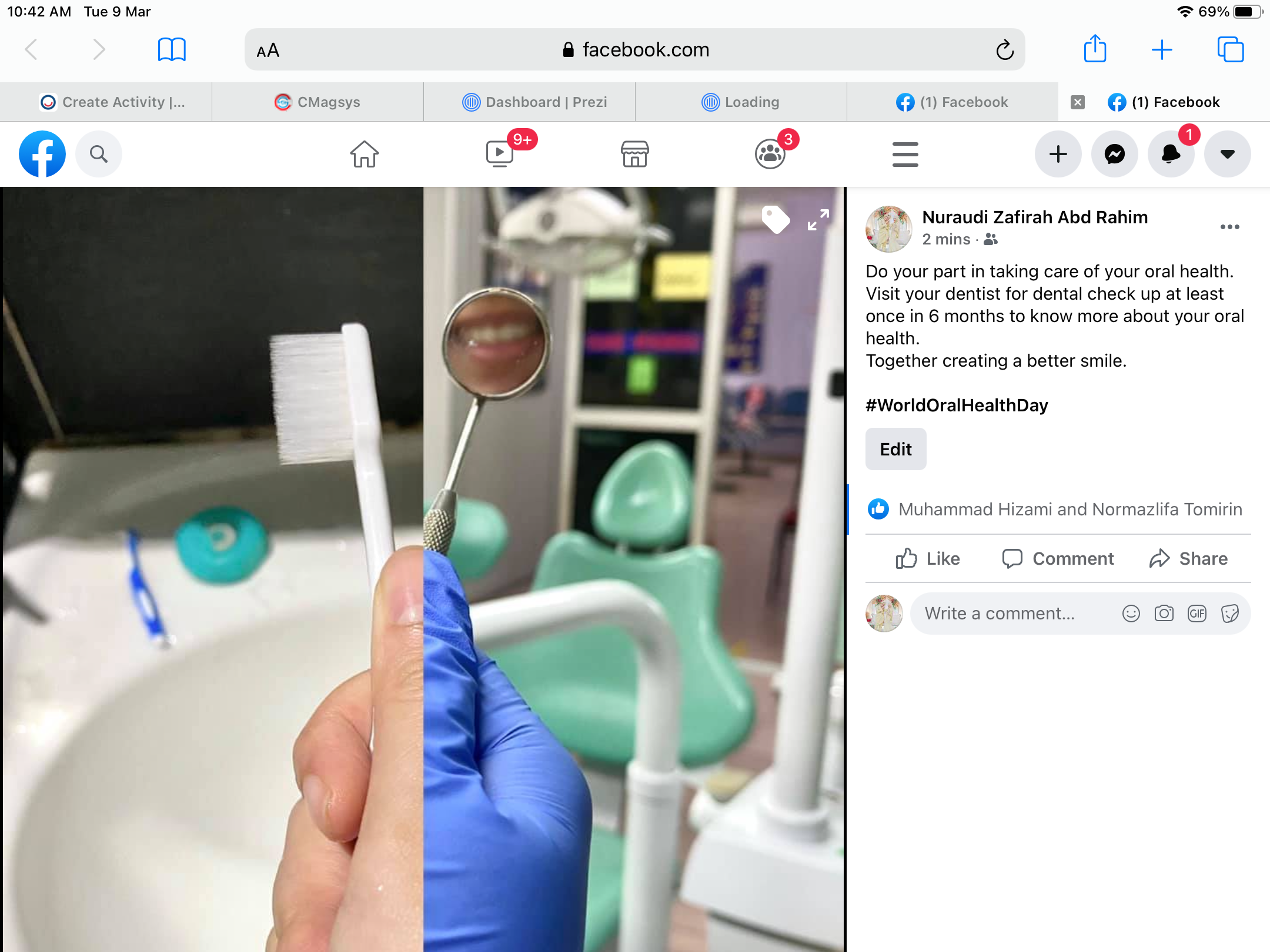This screenshot has height=952, width=1270.
Task: Click the Comment button
Action: (x=1058, y=558)
